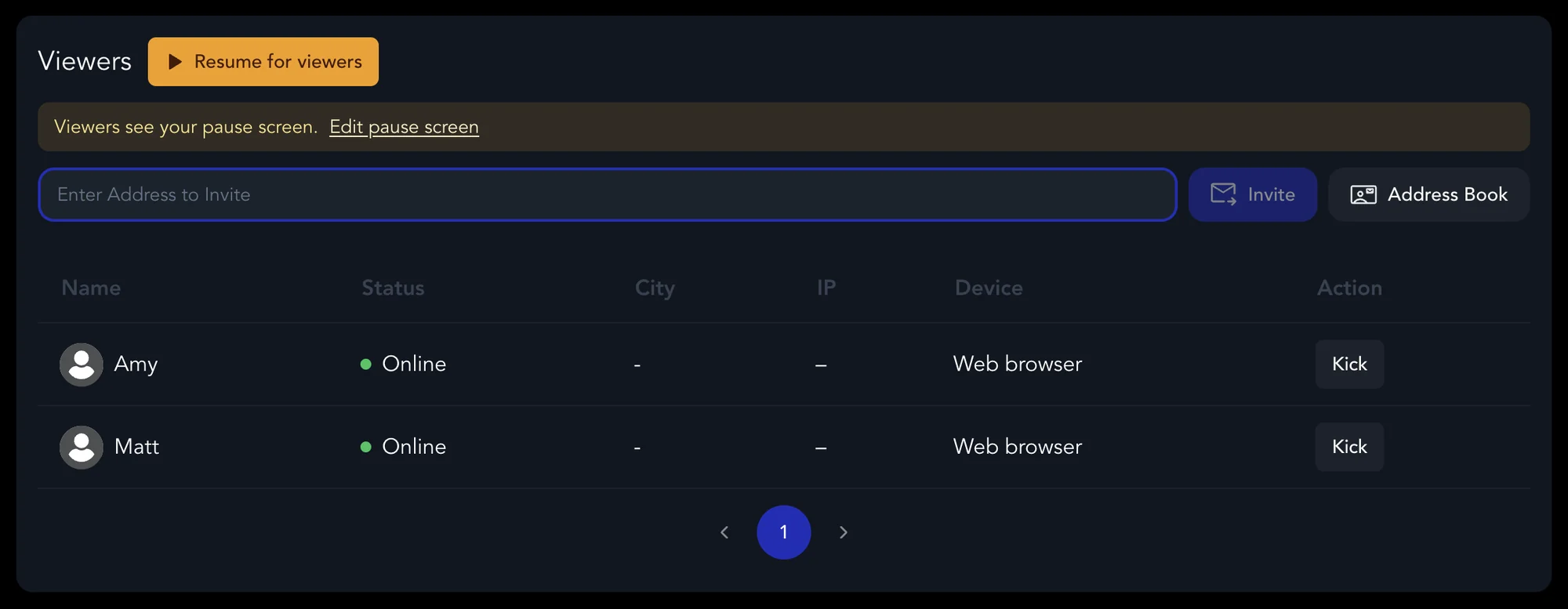Click the City column header
This screenshot has width=1568, height=609.
655,288
